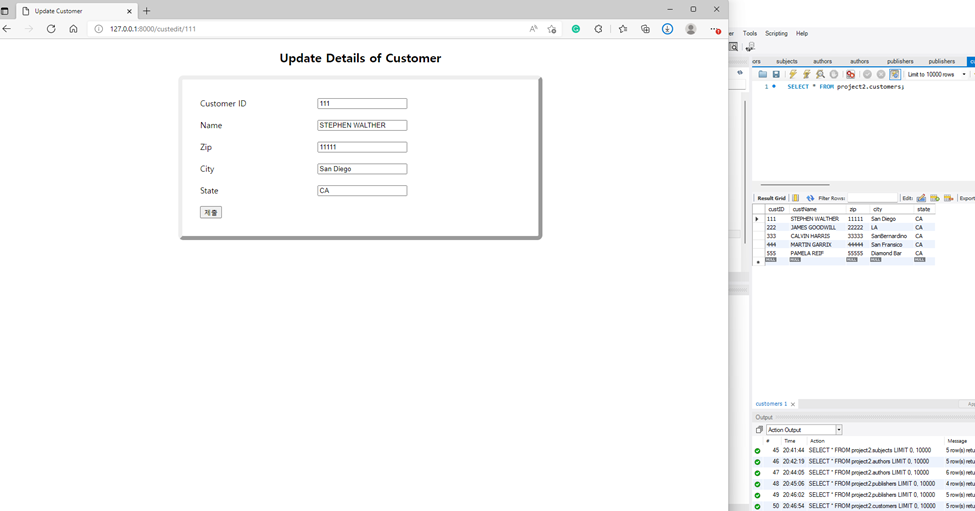Close the Update Customer tab
This screenshot has width=975, height=511.
point(129,11)
